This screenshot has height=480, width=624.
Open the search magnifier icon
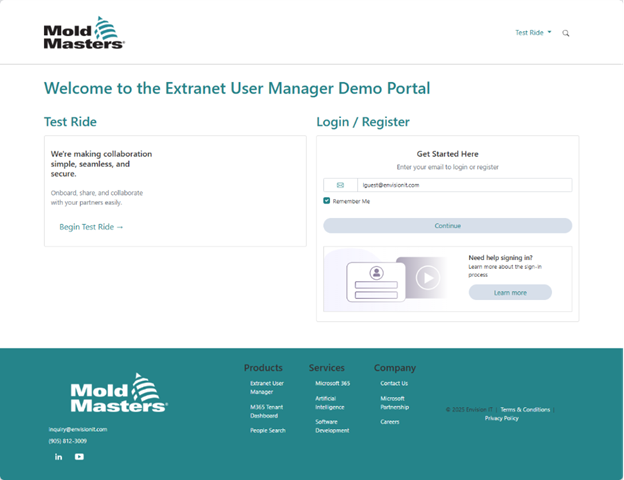(566, 33)
